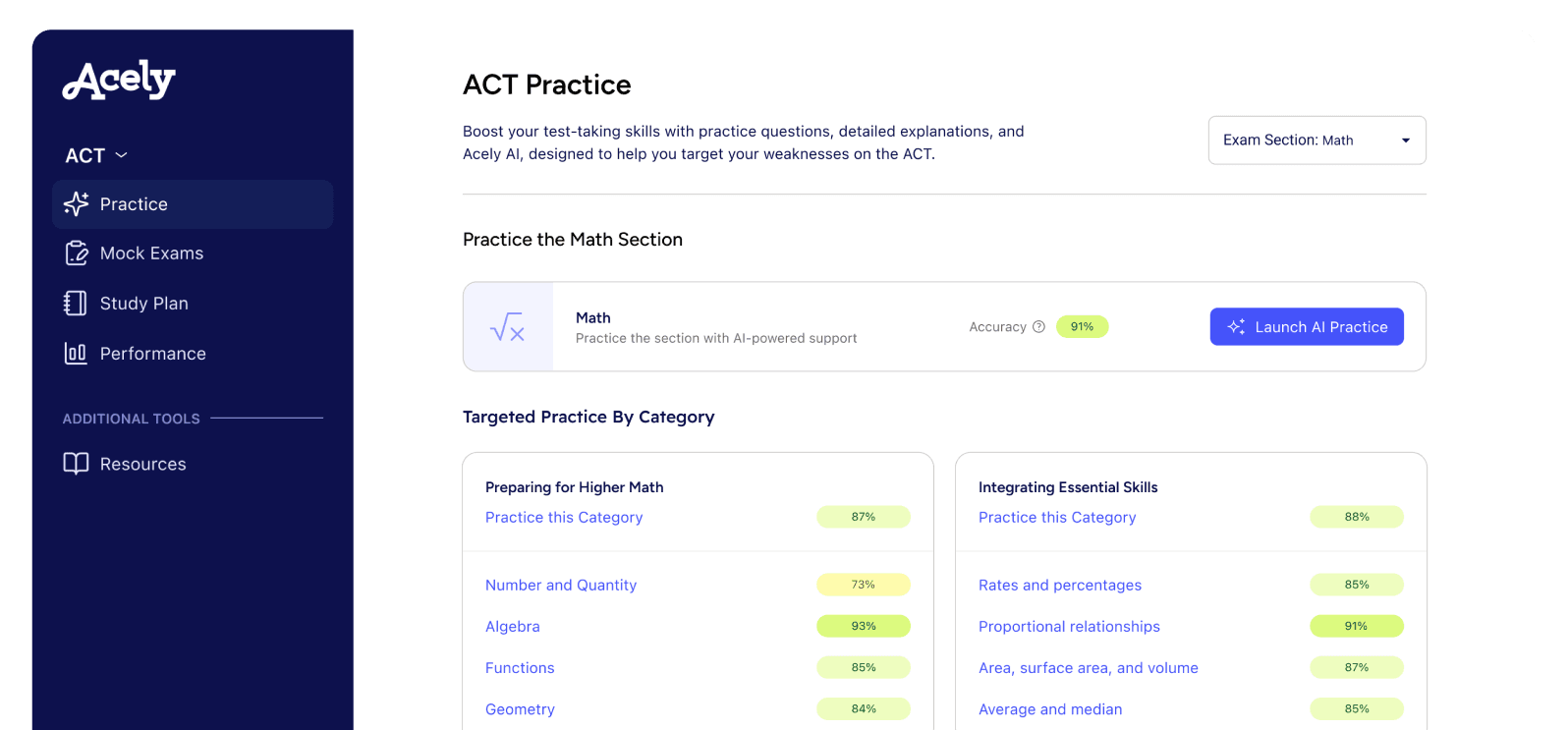
Task: Click the Launch AI Practice button
Action: tap(1307, 326)
